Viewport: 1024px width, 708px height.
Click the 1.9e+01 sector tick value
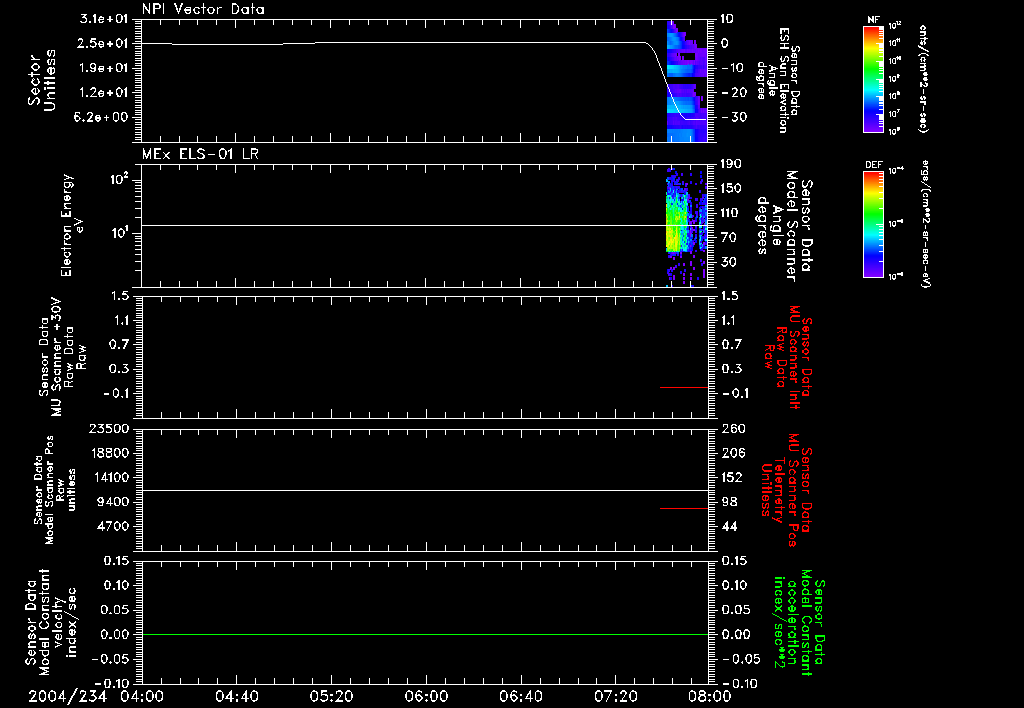coord(104,68)
